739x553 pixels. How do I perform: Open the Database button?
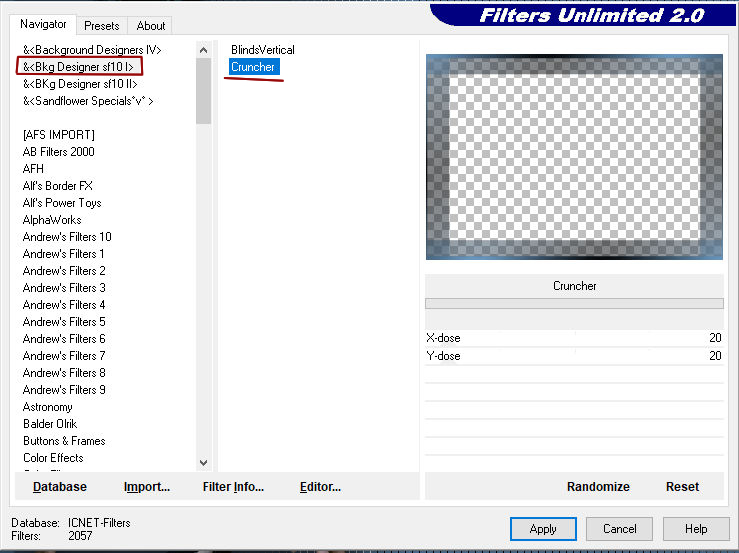click(60, 487)
